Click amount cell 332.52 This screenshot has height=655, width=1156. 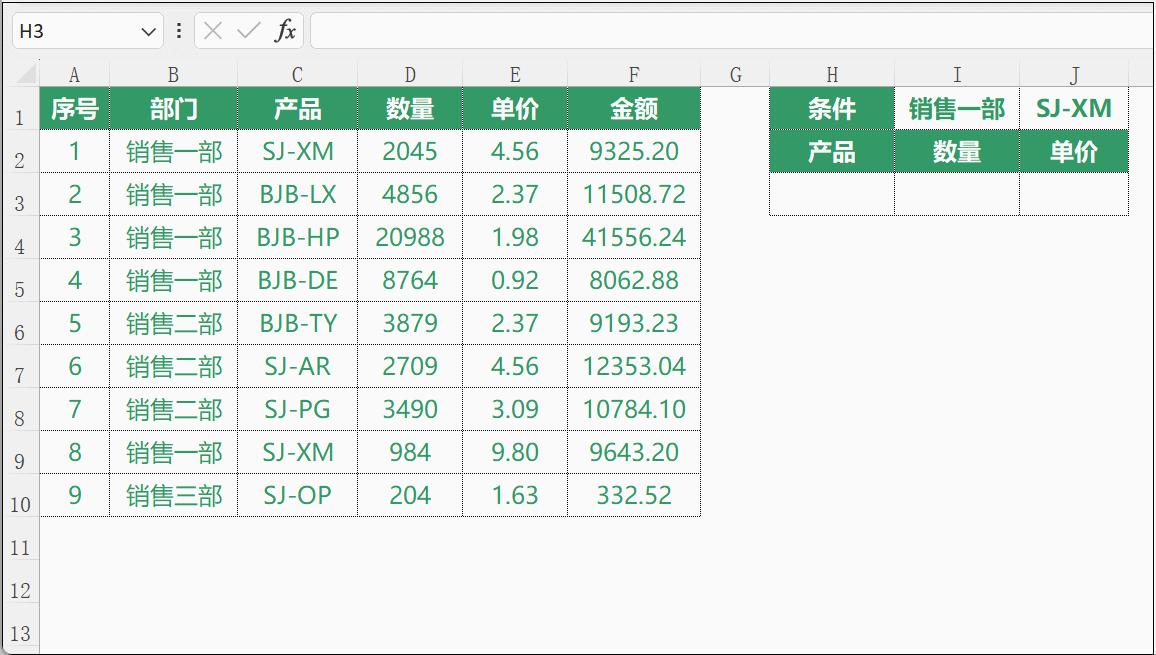pyautogui.click(x=634, y=495)
